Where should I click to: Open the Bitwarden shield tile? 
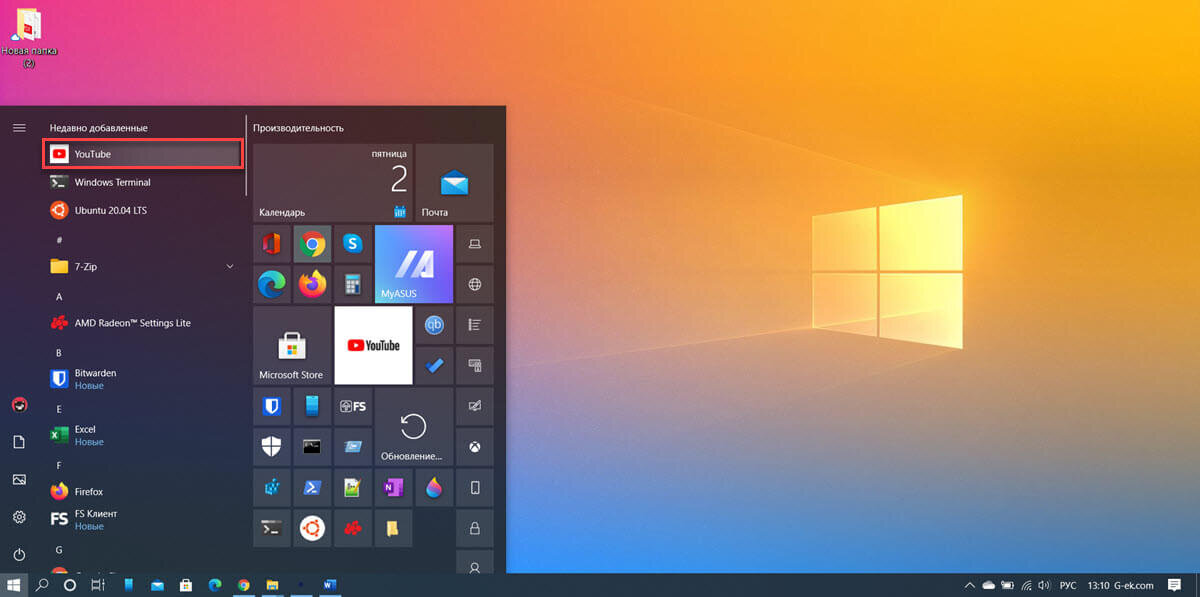point(272,406)
